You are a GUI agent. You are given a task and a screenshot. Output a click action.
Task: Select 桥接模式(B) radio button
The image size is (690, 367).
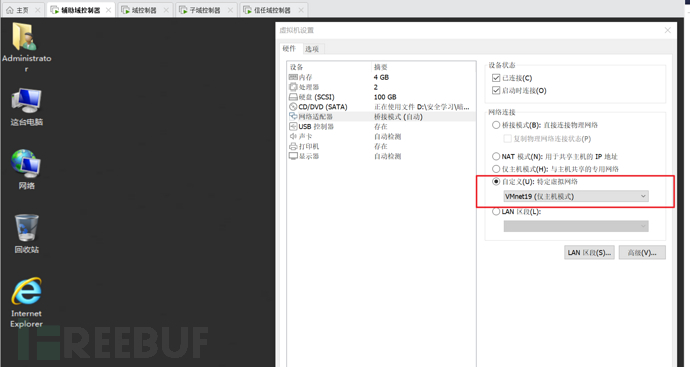coord(496,125)
